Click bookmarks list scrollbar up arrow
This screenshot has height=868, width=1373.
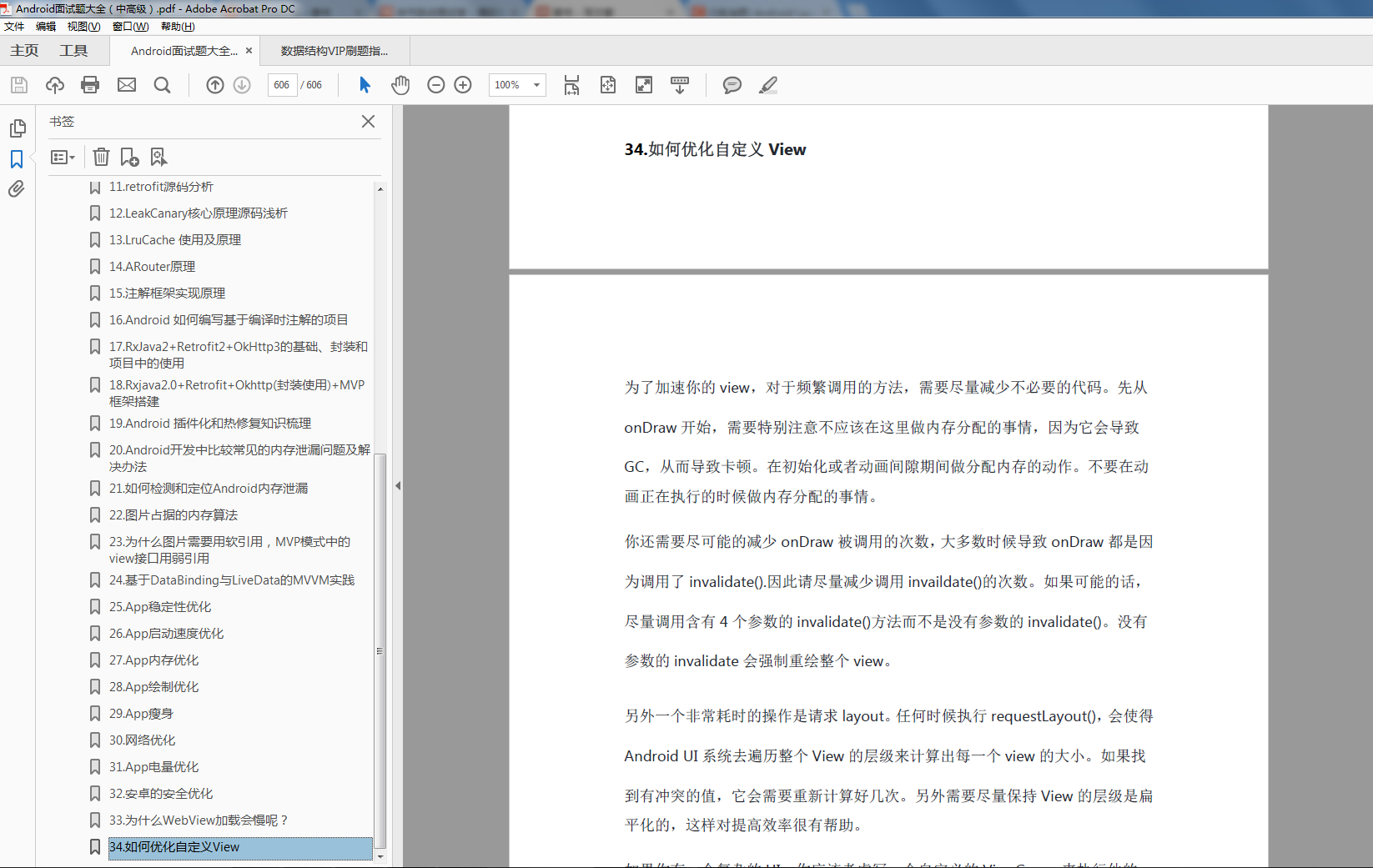(380, 189)
